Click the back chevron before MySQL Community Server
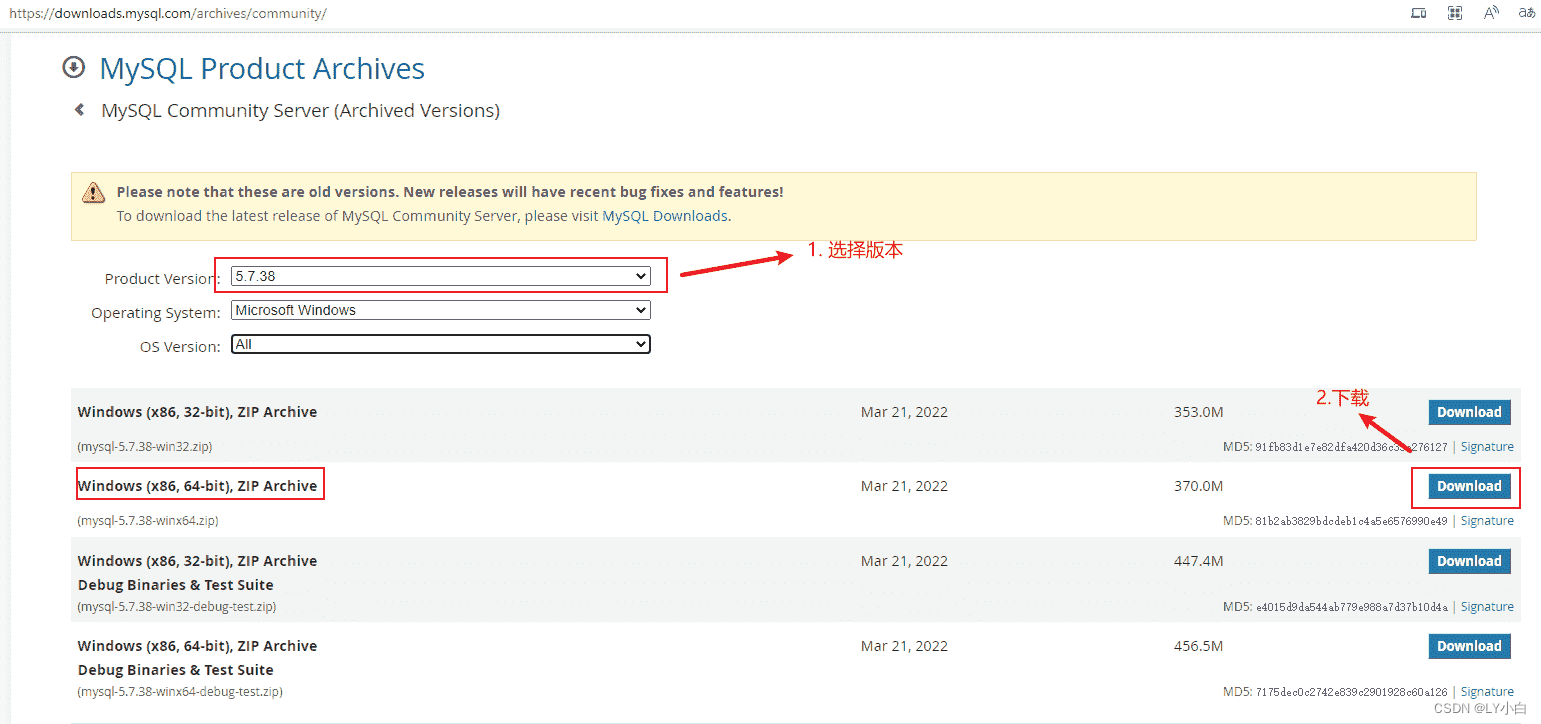Viewport: 1541px width, 724px height. tap(79, 110)
